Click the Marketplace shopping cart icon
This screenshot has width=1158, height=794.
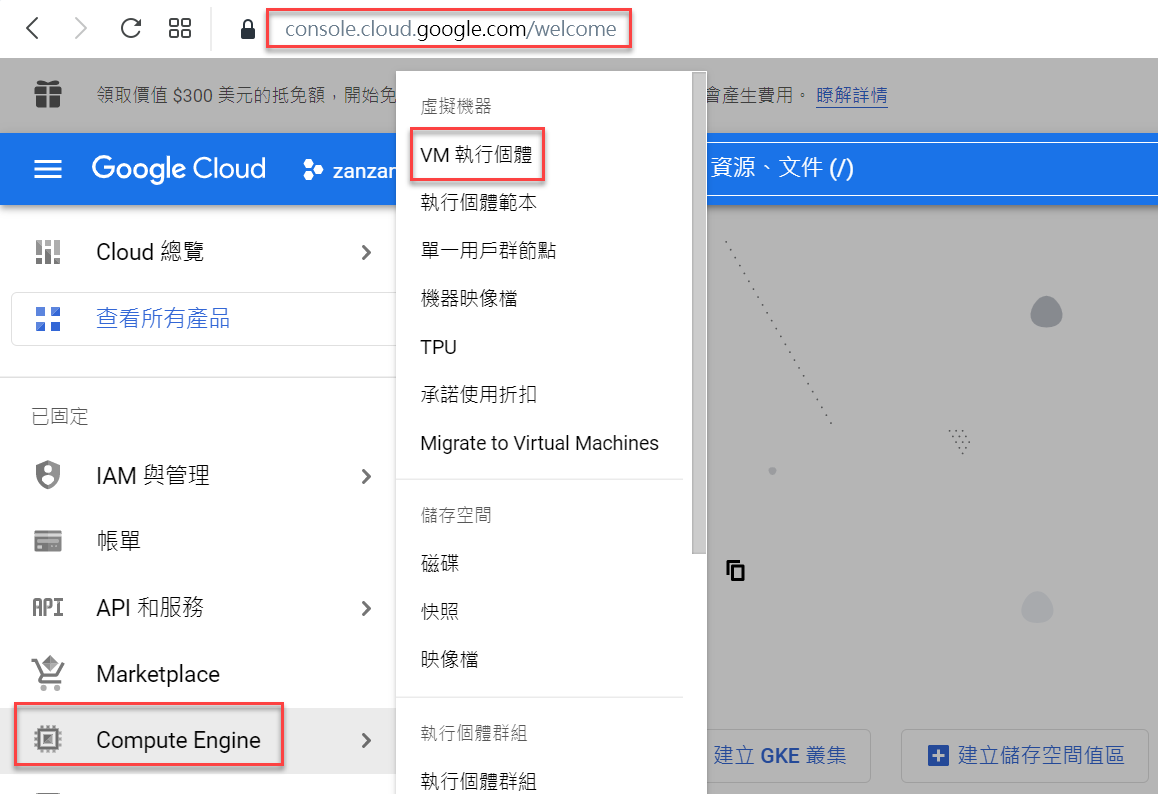(x=48, y=673)
